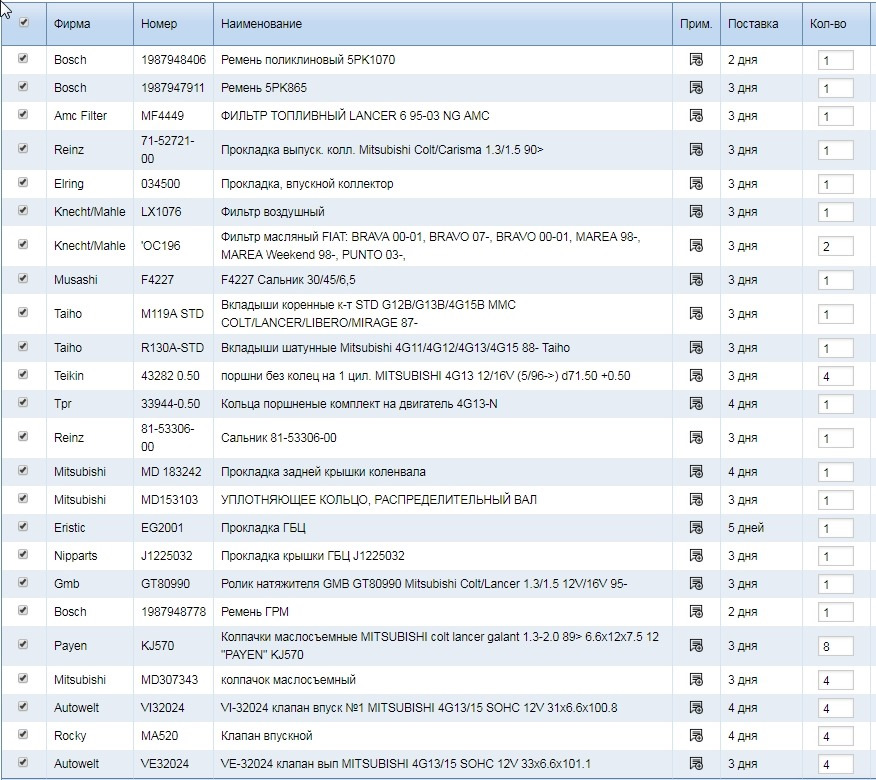Select delivery value '5 дней'
The height and width of the screenshot is (780, 876).
pyautogui.click(x=746, y=528)
